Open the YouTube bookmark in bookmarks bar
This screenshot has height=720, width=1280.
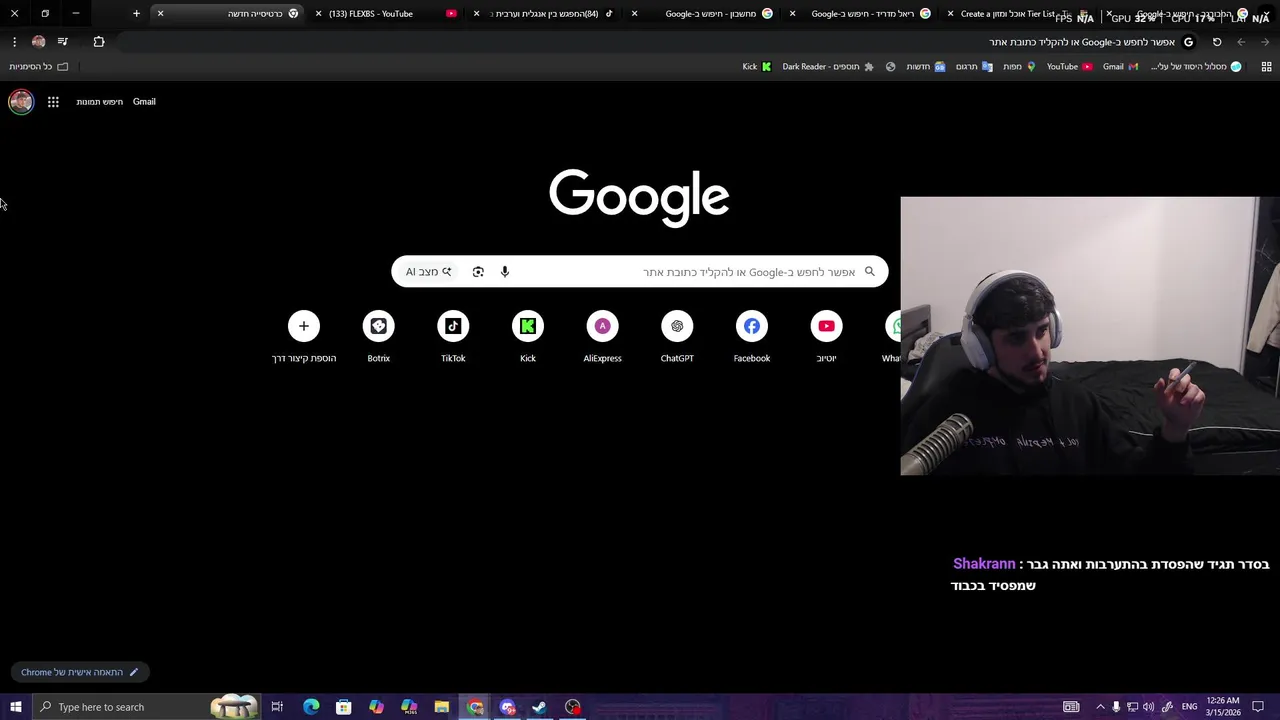[1069, 67]
